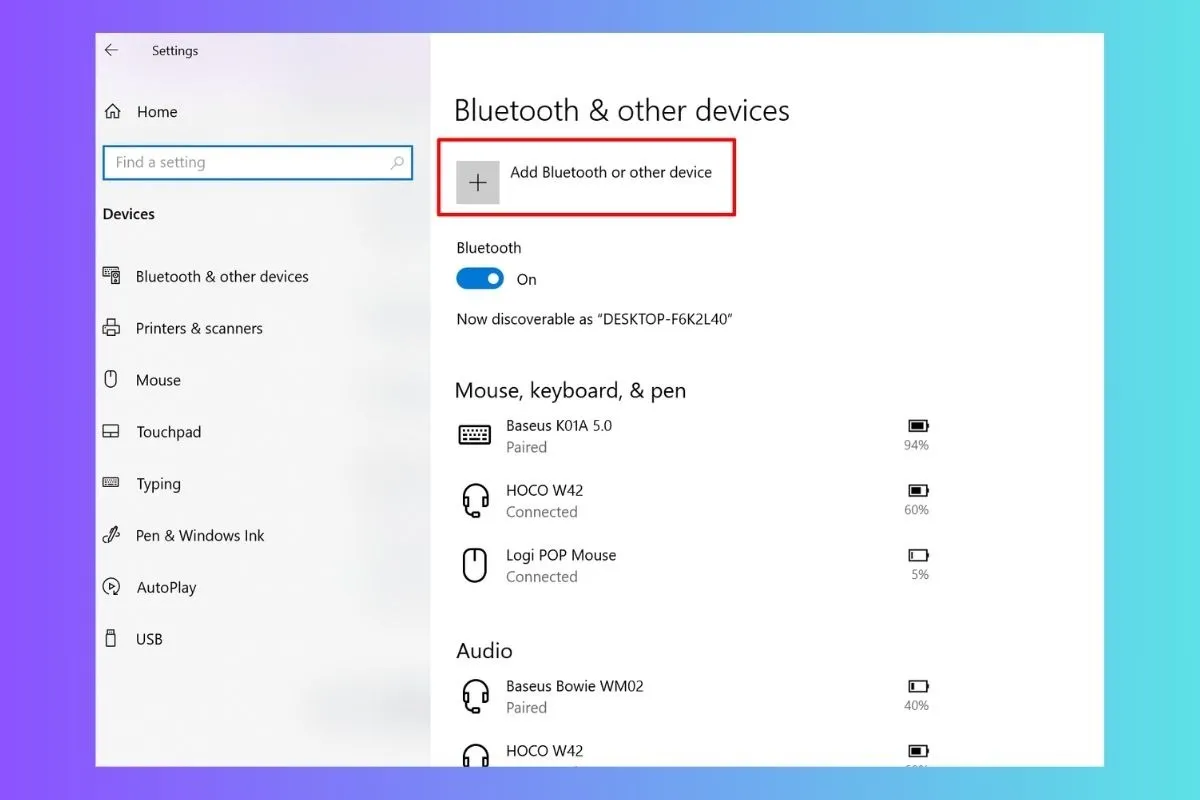Click the Home icon in sidebar
The height and width of the screenshot is (800, 1200).
113,112
